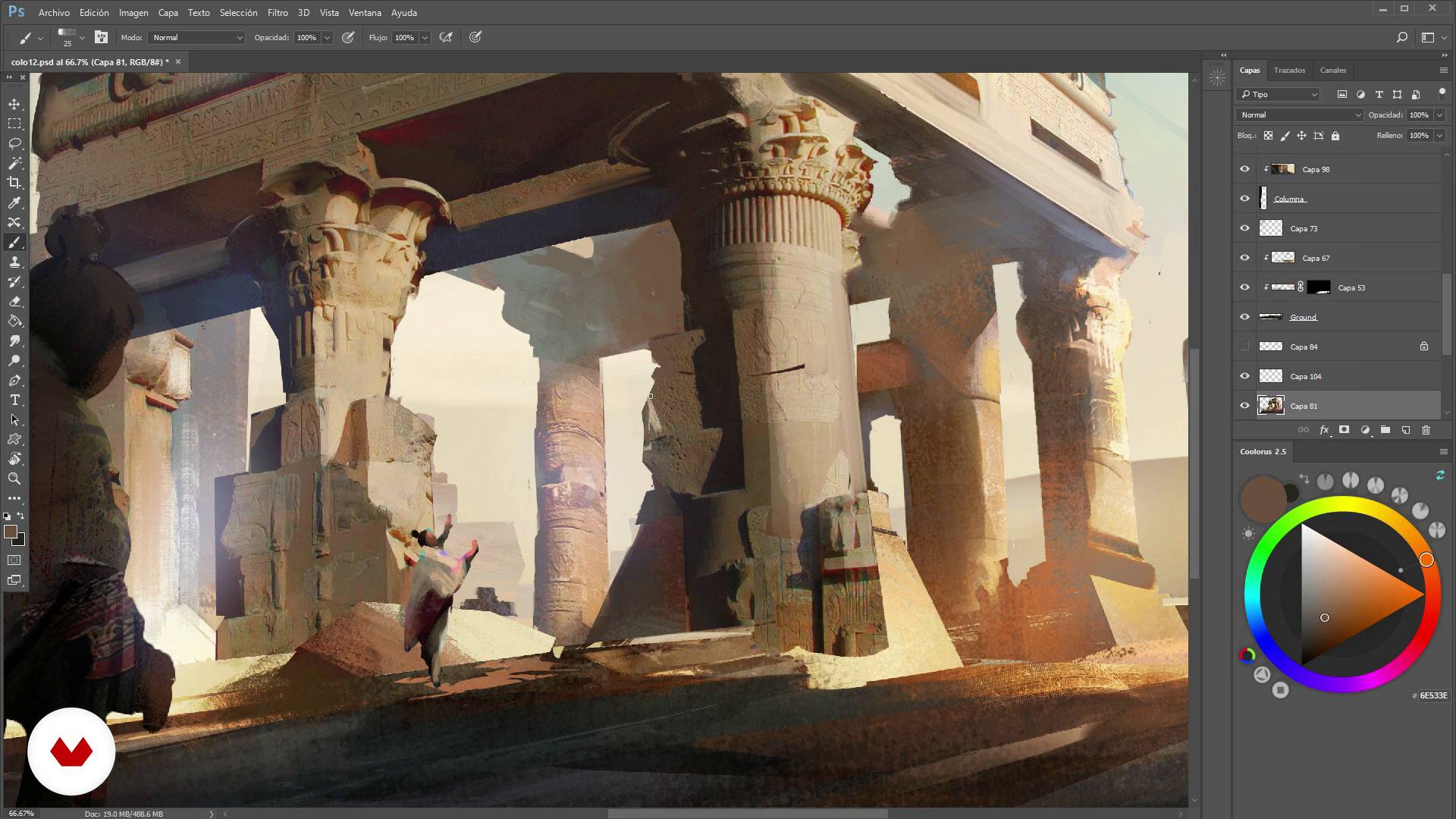Viewport: 1456px width, 819px height.
Task: Open the layer Opacidad dropdown arrow
Action: tap(1439, 115)
